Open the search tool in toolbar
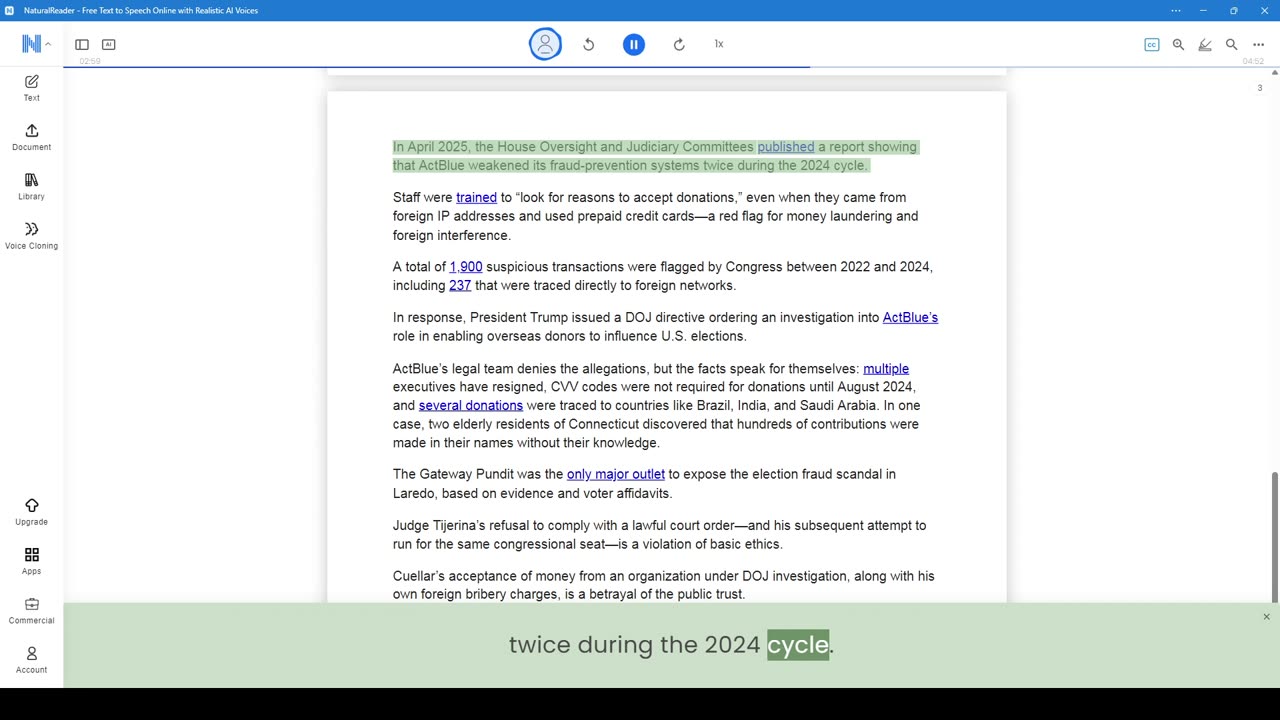Viewport: 1280px width, 720px height. point(1232,44)
